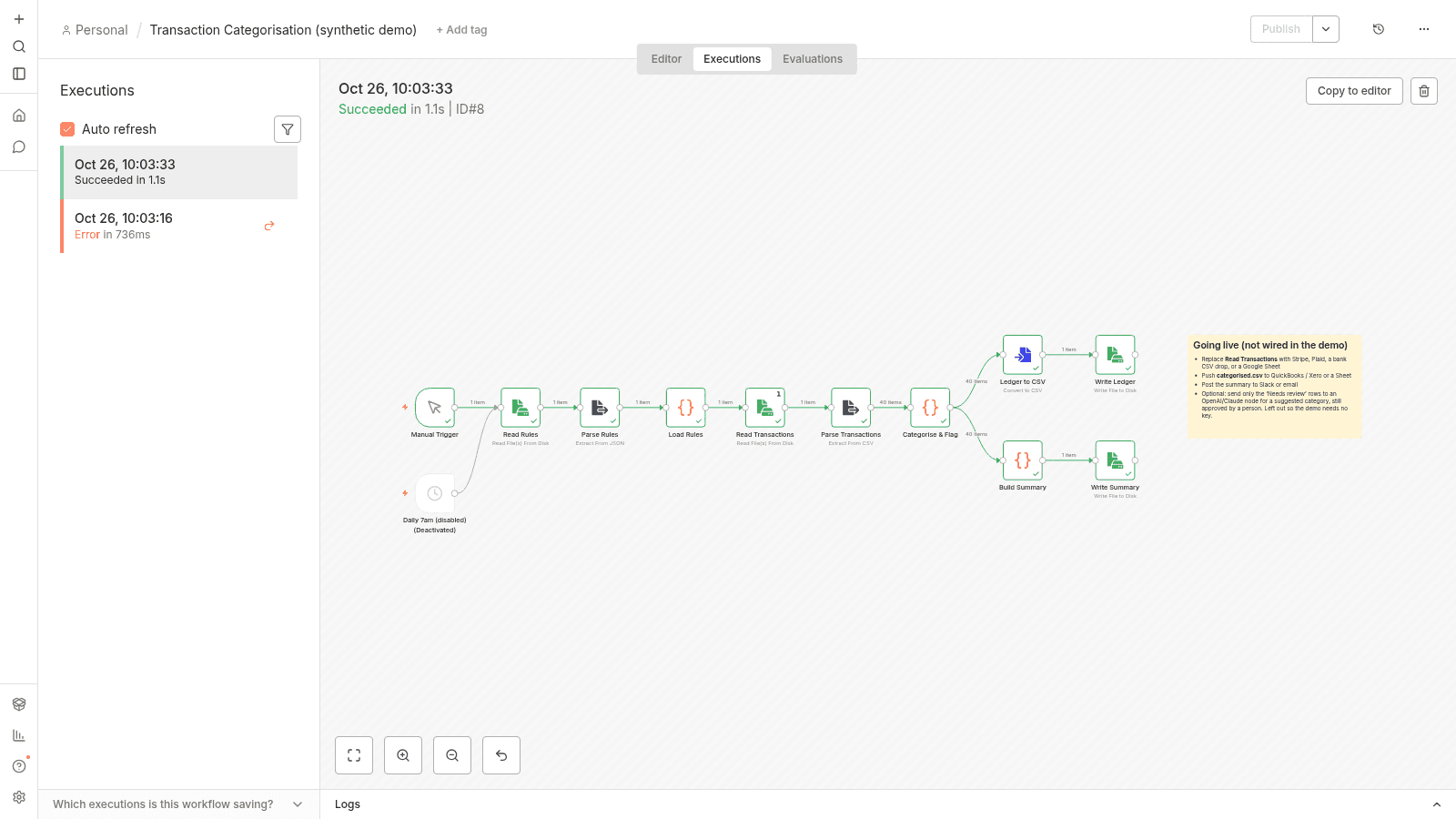
Task: Open the Personal project breadcrumb
Action: [x=95, y=30]
